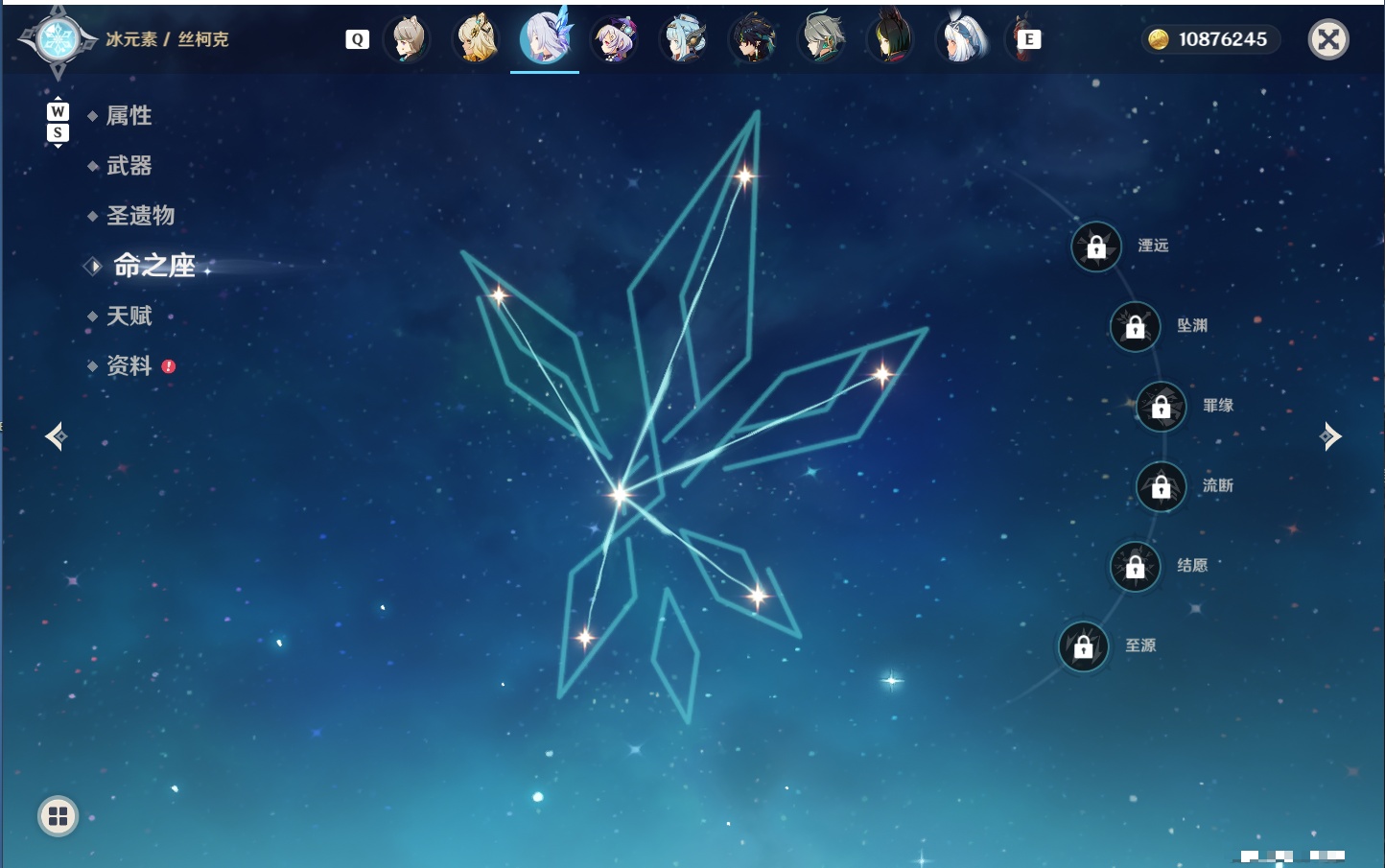Click the 罪缘 constellation label

click(x=1218, y=406)
